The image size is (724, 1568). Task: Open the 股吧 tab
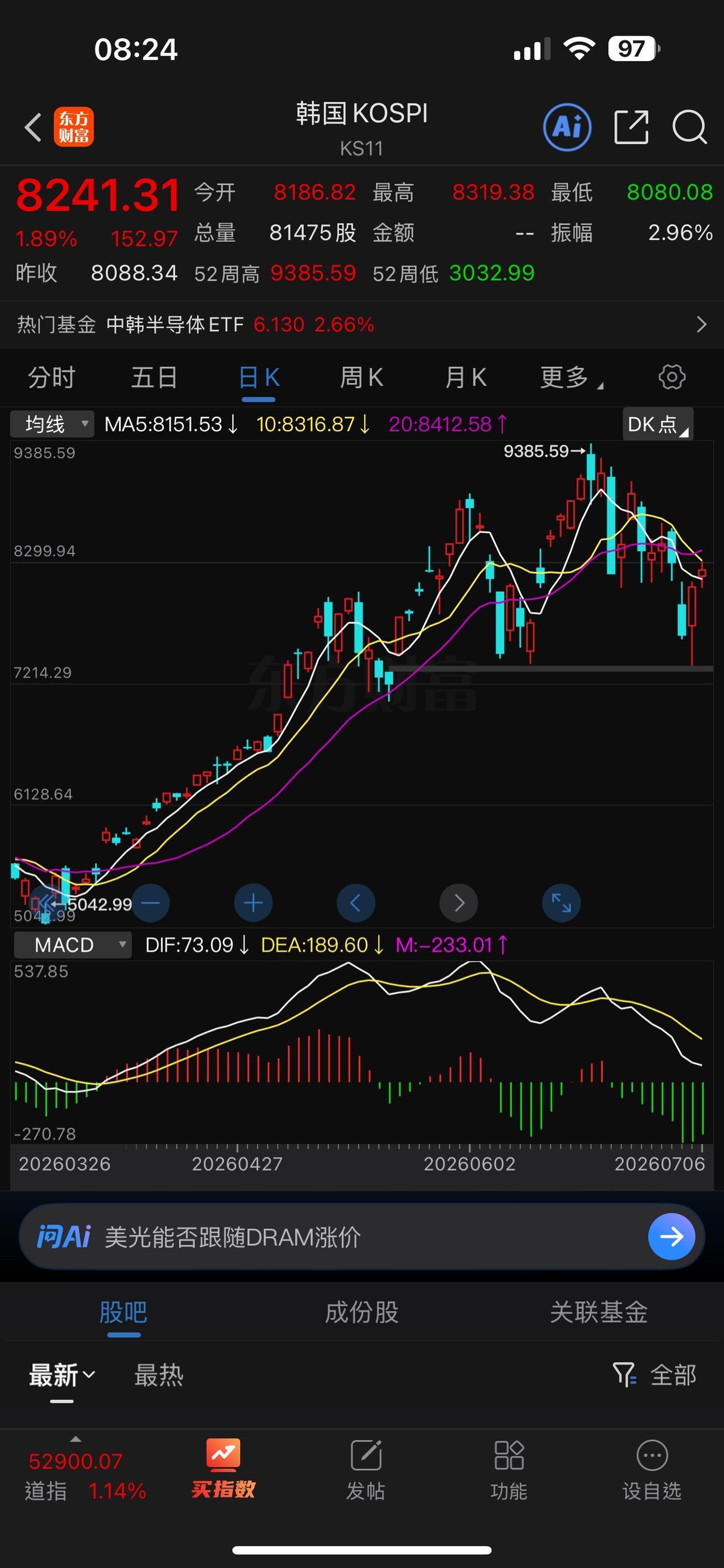pyautogui.click(x=124, y=1312)
